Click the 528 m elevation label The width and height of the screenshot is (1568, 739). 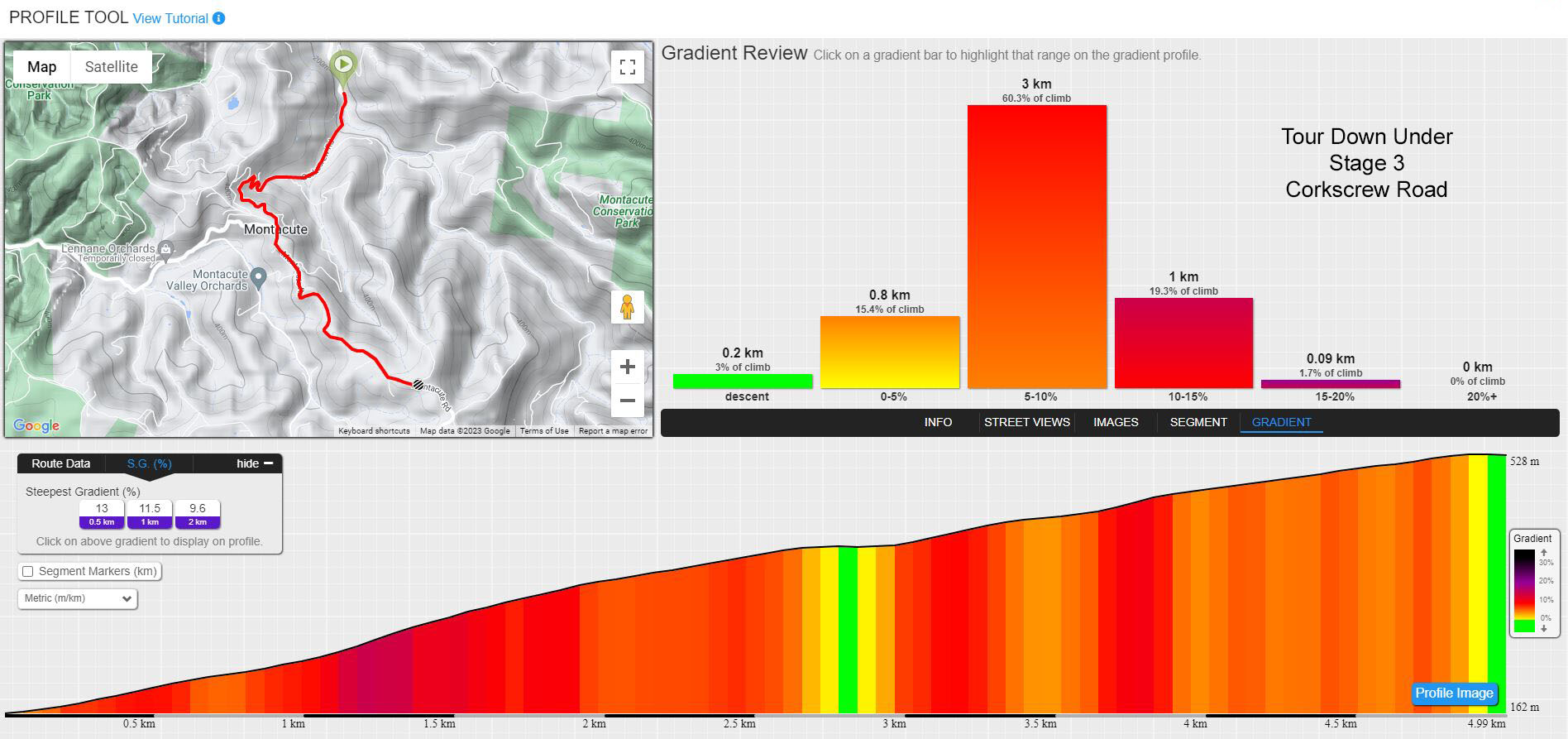[1524, 461]
